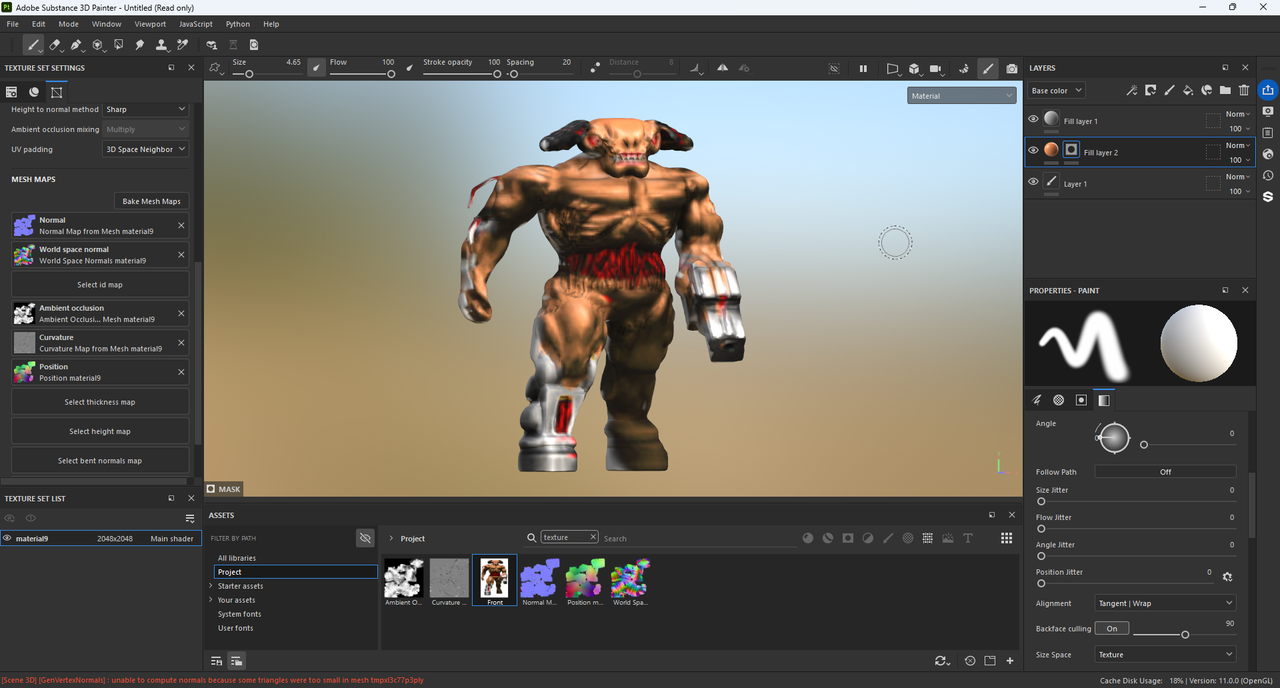Add a paint layer in Layers
Screen dimensions: 1280x688
(x=1168, y=90)
